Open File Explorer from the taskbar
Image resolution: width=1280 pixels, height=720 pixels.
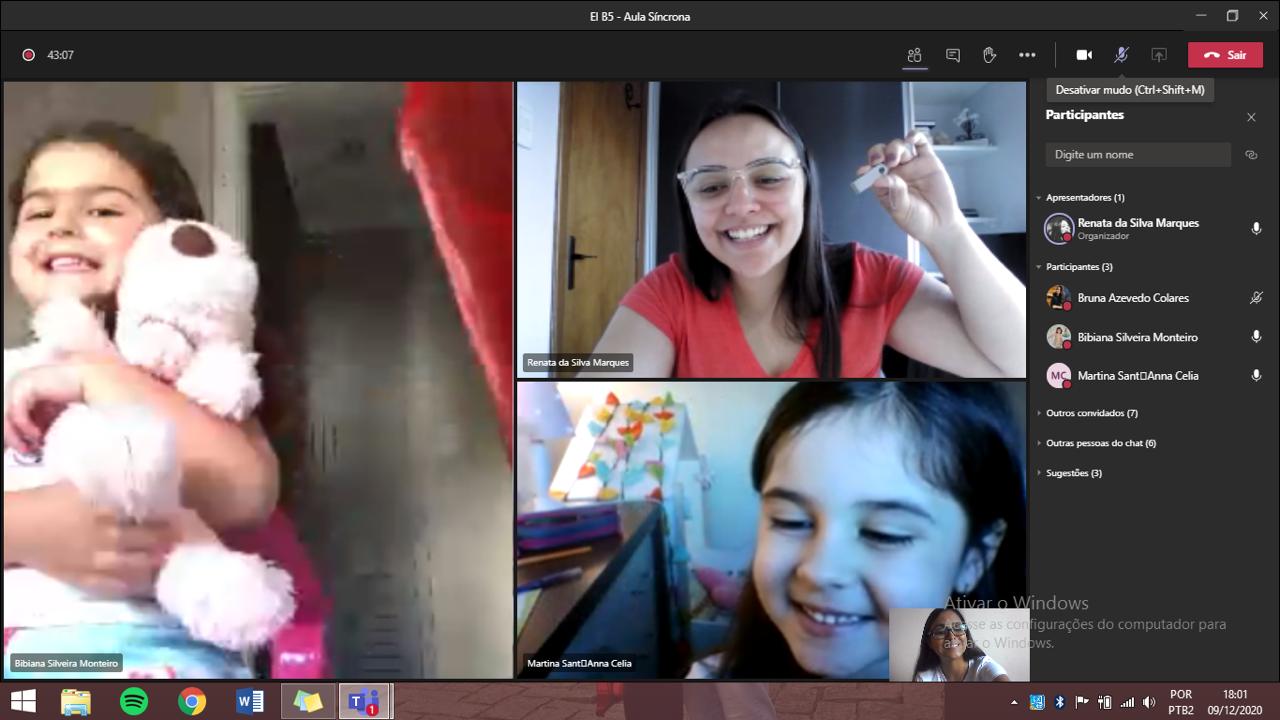coord(76,702)
